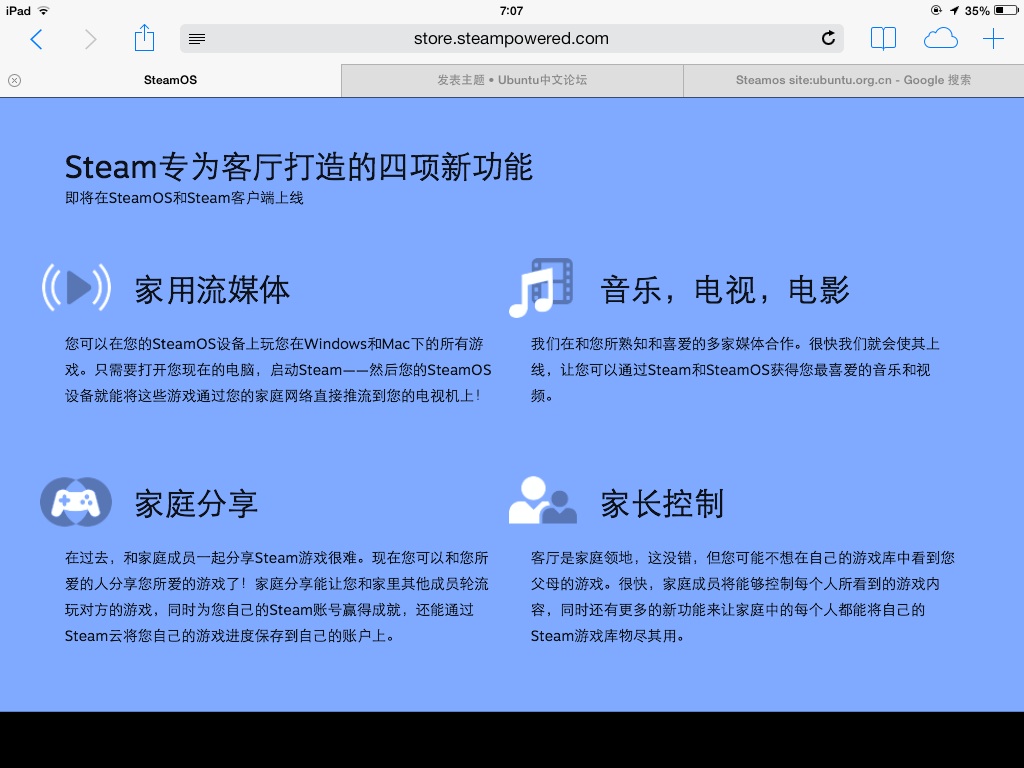
Task: Click subtitle 即将在SteamOS和Steam客户端上线
Action: pyautogui.click(x=184, y=198)
